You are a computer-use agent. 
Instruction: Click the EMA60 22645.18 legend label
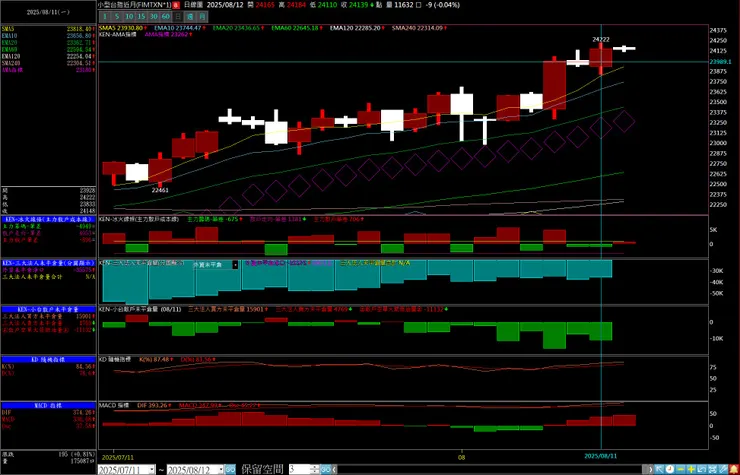295,28
